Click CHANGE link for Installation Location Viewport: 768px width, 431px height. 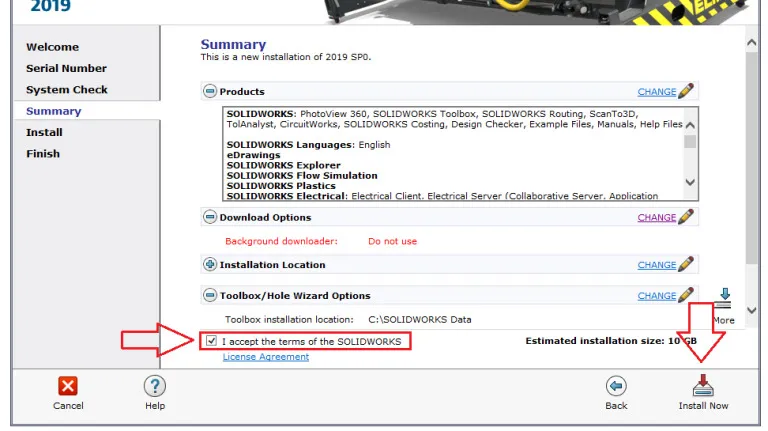(656, 265)
